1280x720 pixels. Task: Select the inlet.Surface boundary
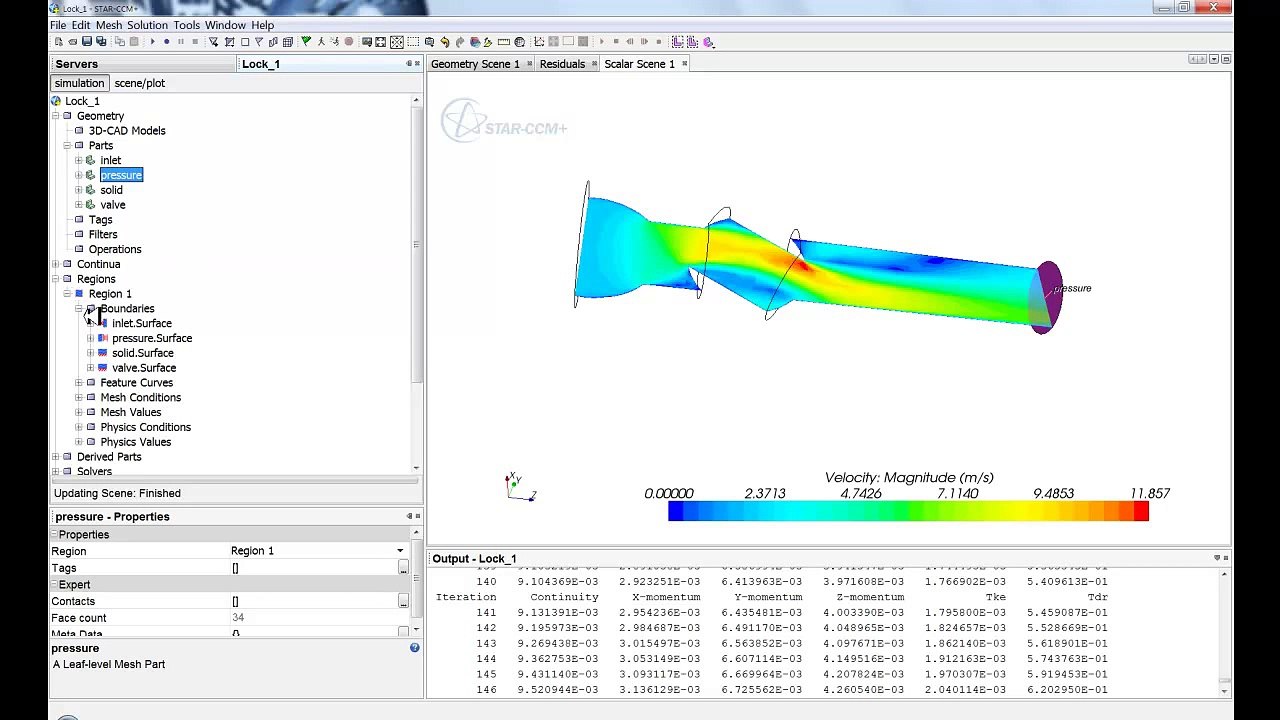(142, 323)
